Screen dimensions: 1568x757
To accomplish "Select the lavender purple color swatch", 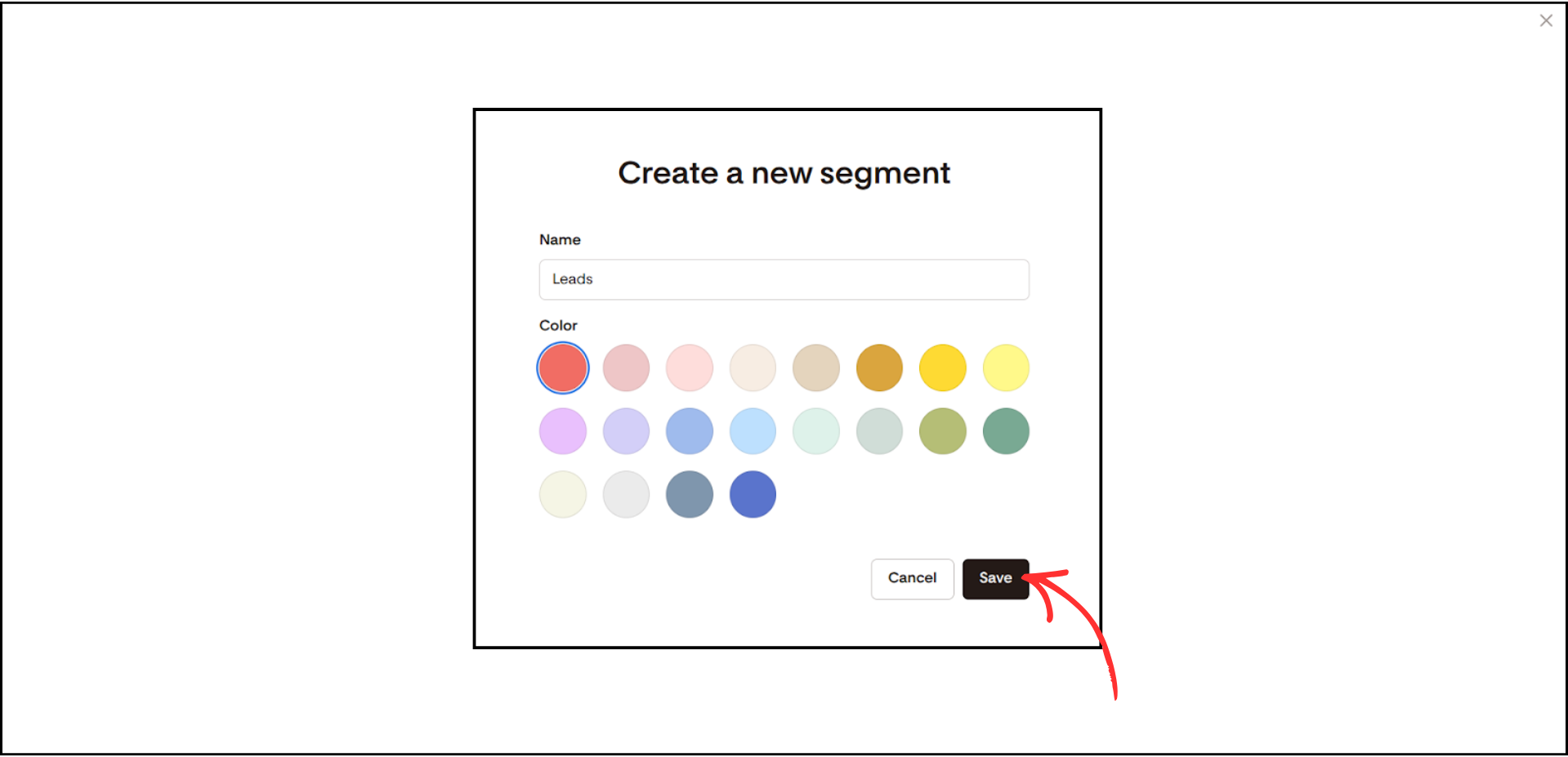I will coord(562,430).
